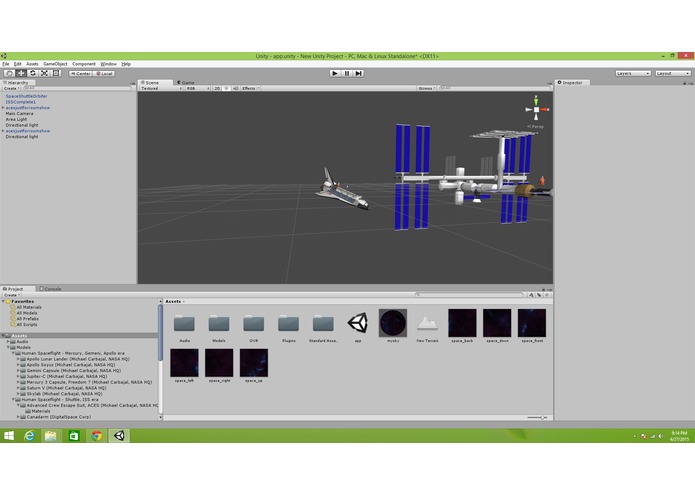Open the Help menu

click(x=126, y=64)
